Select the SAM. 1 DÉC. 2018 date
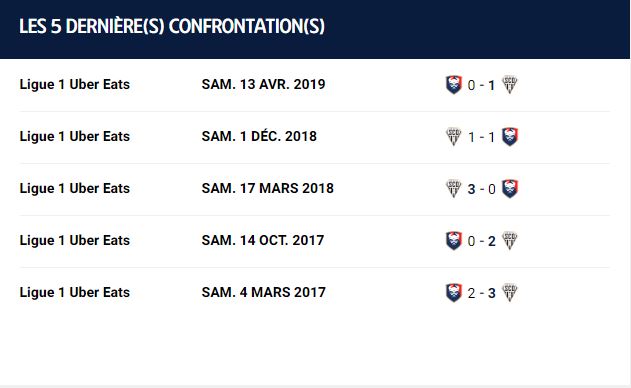Screen dimensions: 631x388 click(259, 136)
